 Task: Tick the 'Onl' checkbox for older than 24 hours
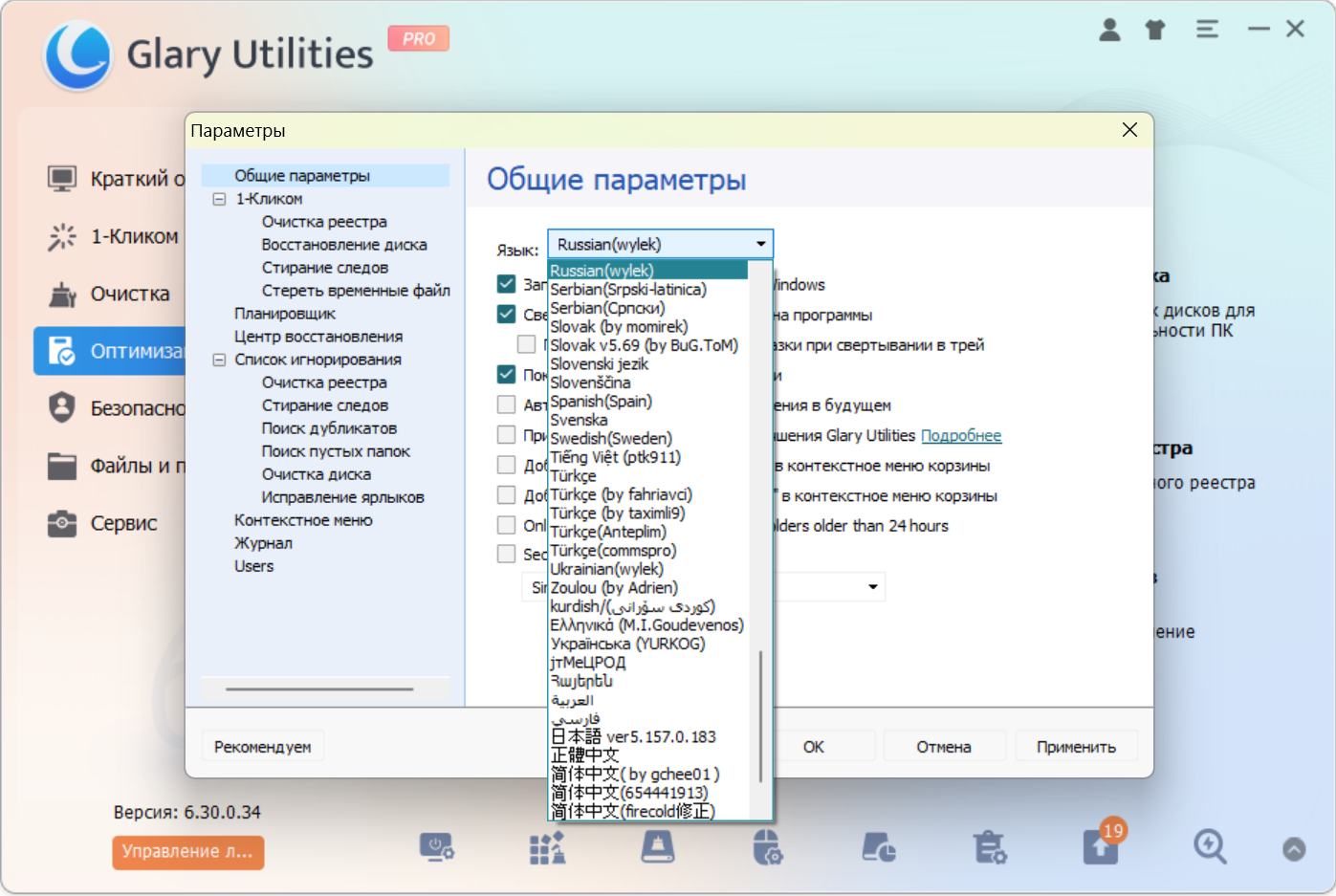(x=507, y=525)
